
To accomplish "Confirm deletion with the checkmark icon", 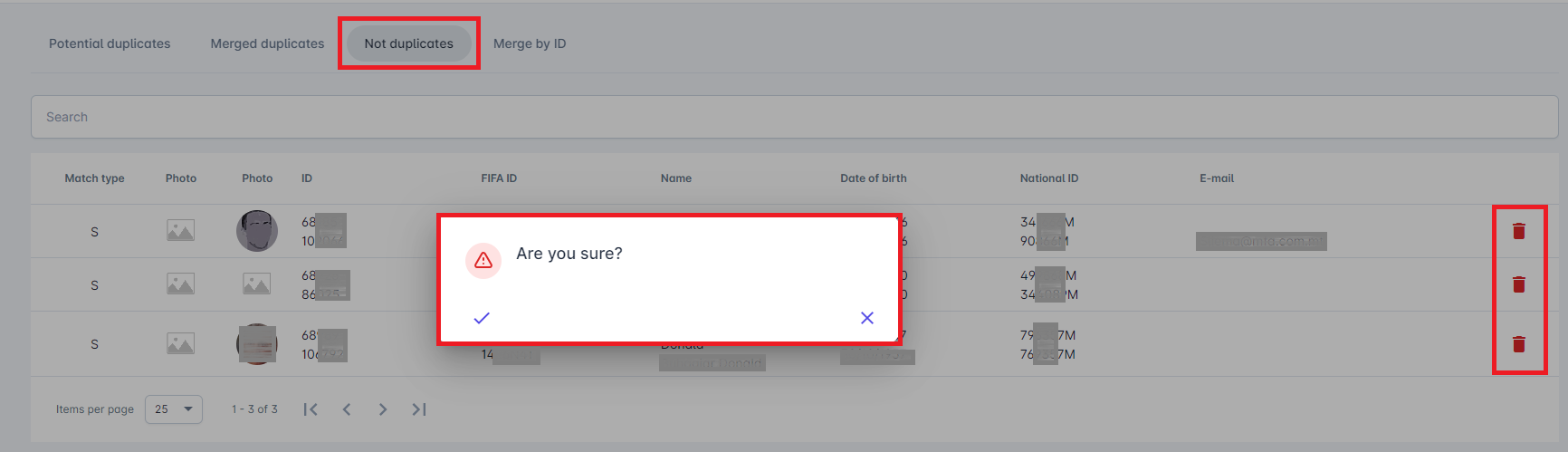I will coord(482,318).
